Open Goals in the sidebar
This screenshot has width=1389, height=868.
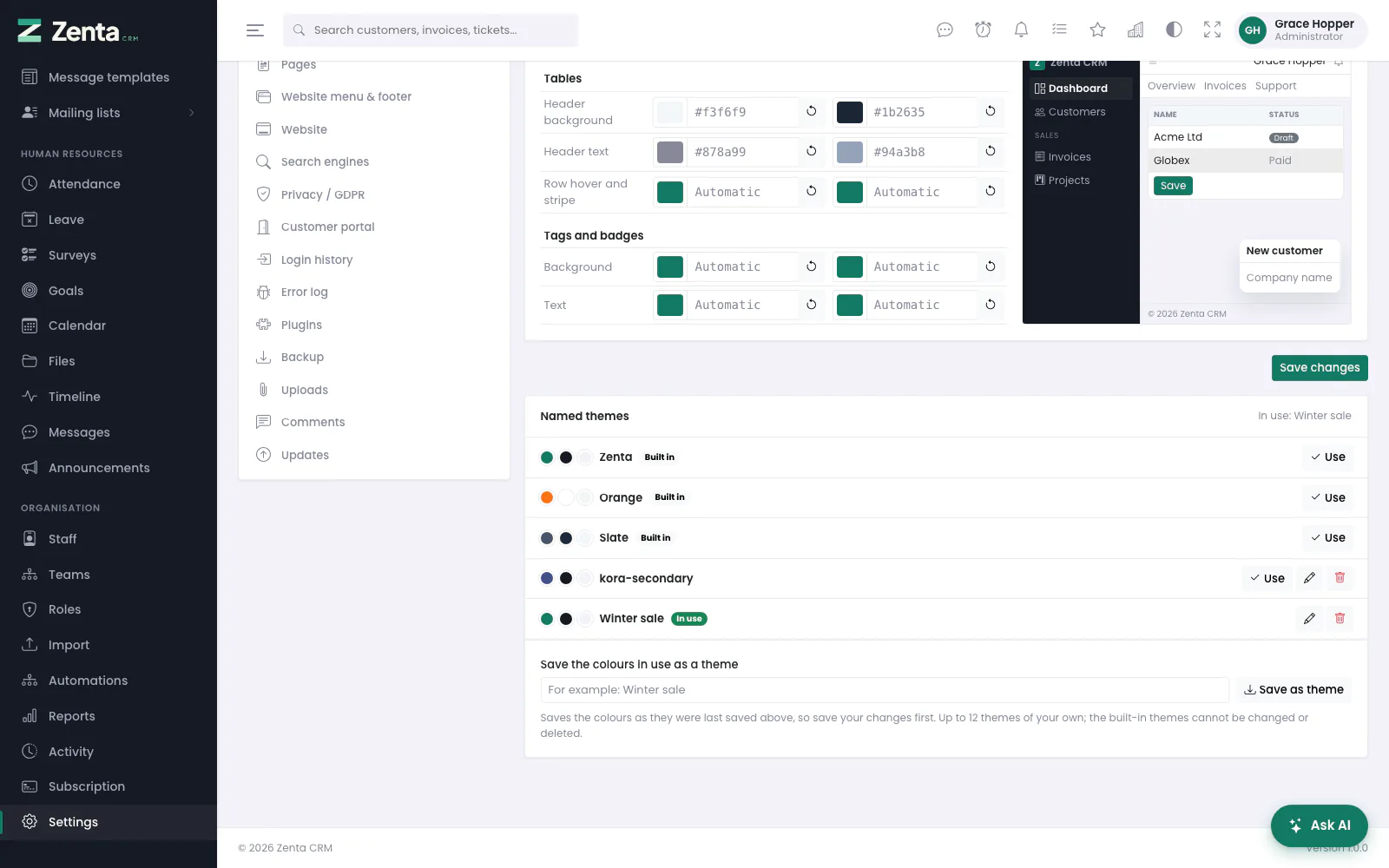coord(109,291)
